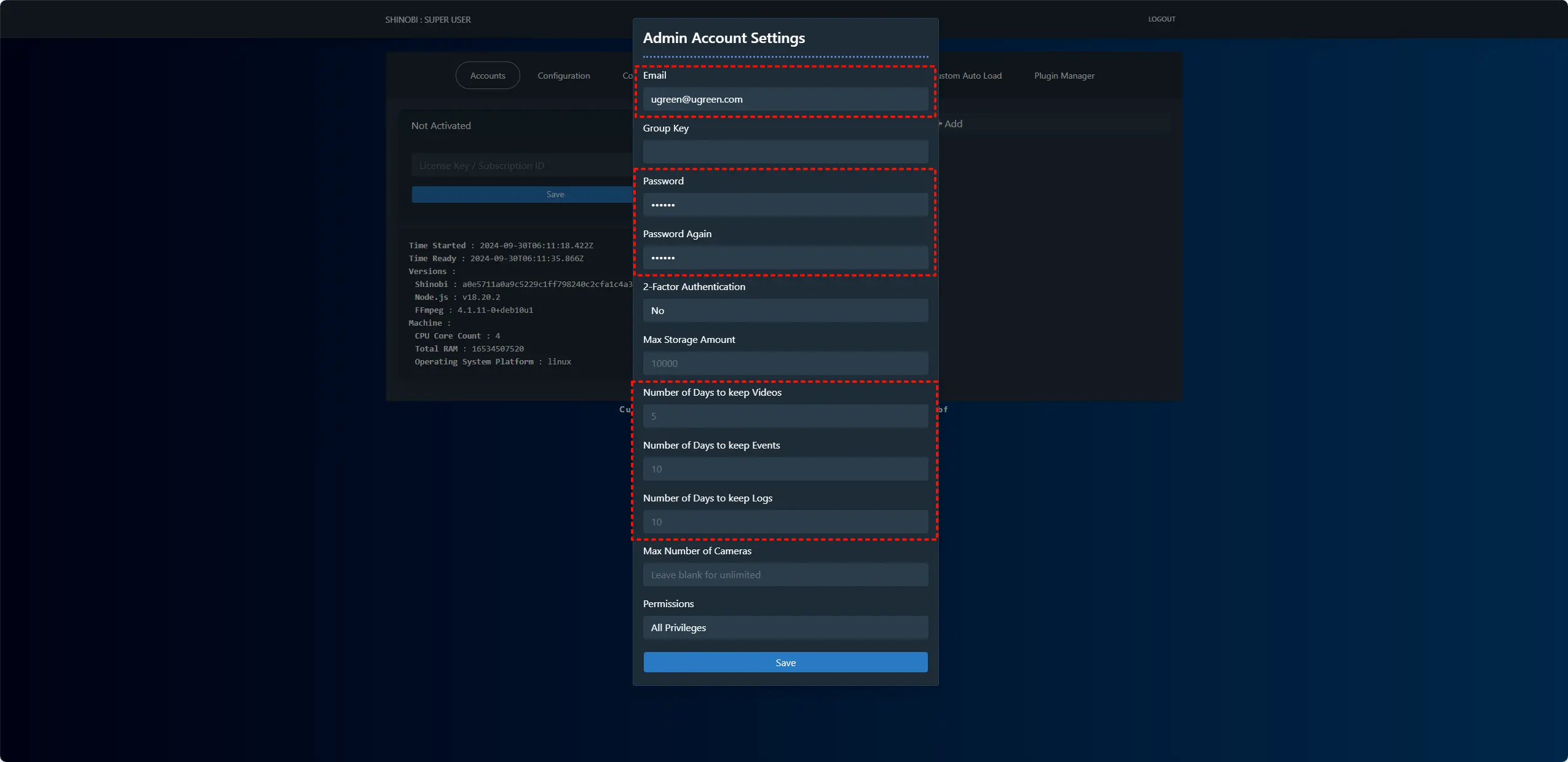Save the Admin Account Settings form
Screen dimensions: 1568x762
[785, 662]
